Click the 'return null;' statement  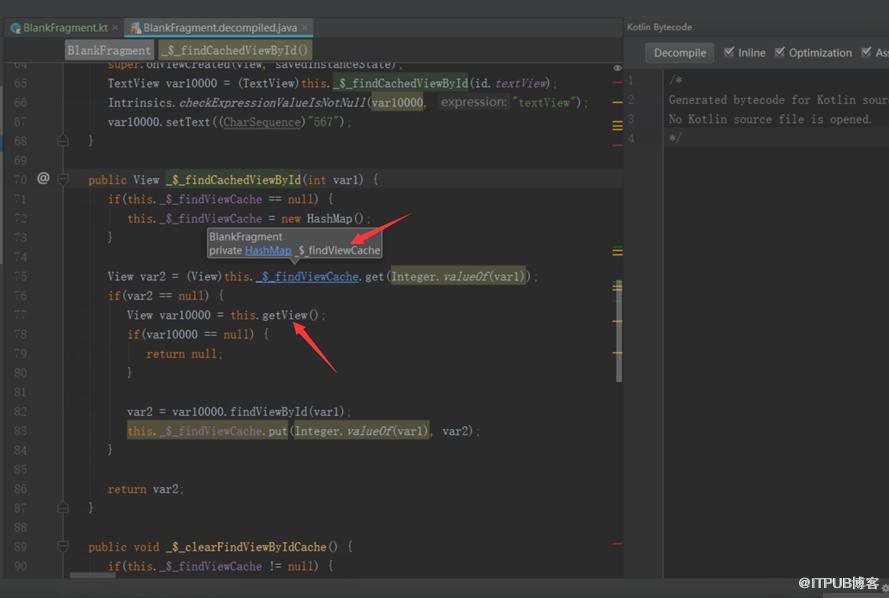184,354
